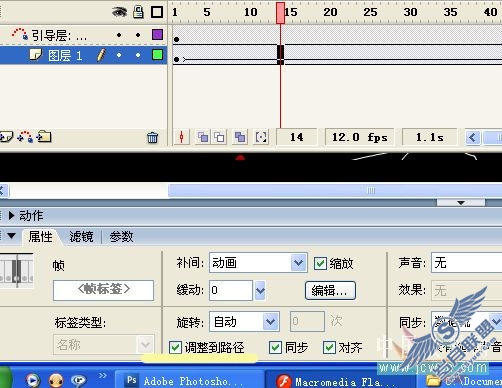Select the 引导层 guide layer row

(x=83, y=35)
